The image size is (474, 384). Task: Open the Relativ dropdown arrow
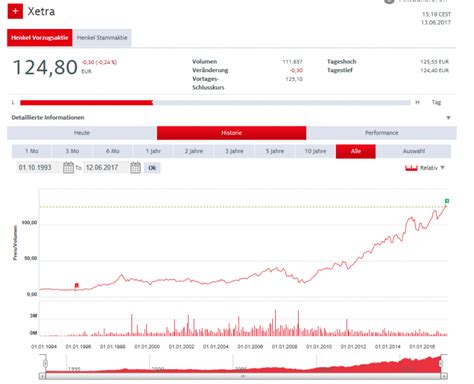(x=442, y=168)
